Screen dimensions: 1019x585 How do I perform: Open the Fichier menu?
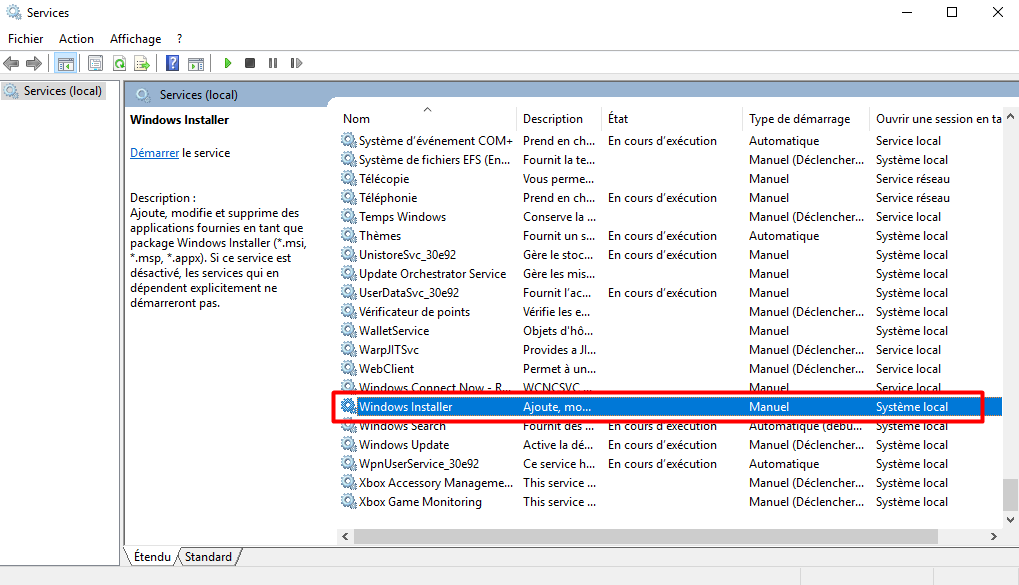(25, 39)
